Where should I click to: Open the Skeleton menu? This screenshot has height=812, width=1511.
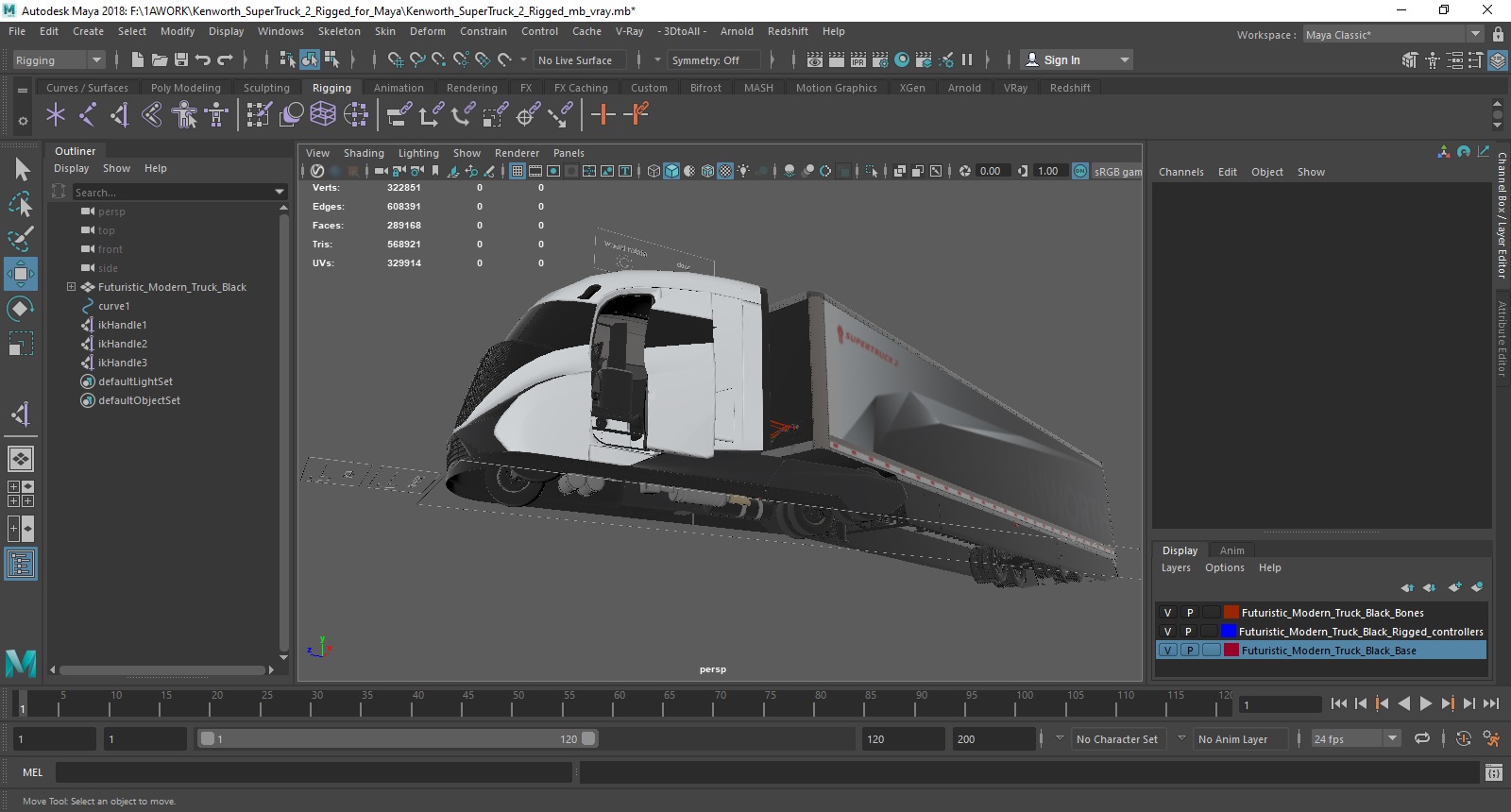click(339, 31)
